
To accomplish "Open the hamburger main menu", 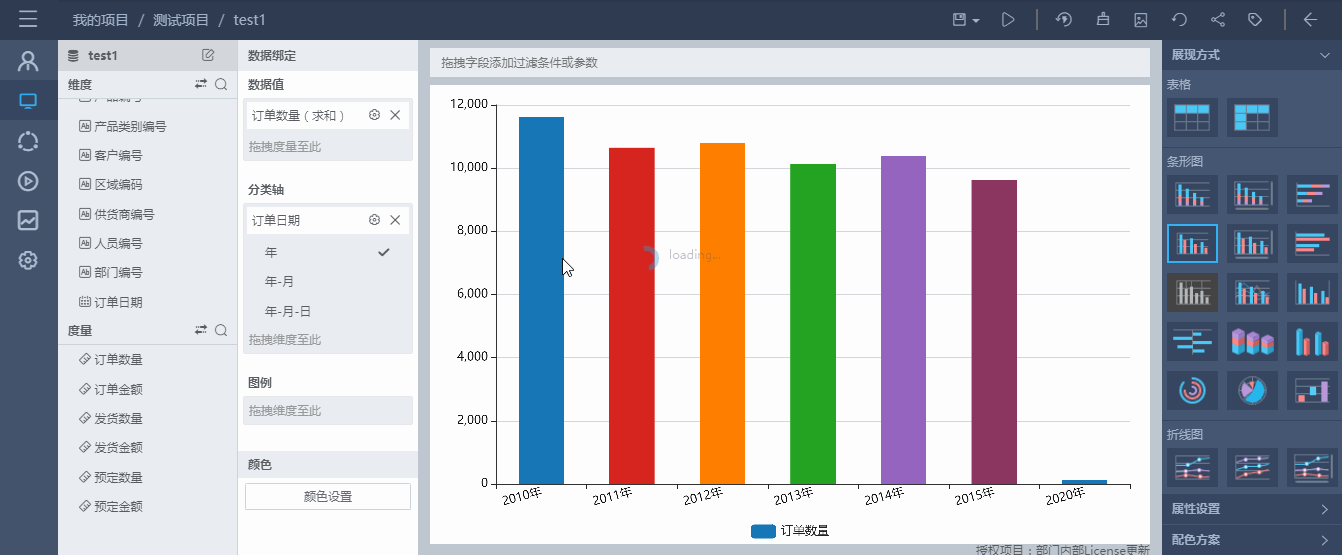I will (x=28, y=19).
